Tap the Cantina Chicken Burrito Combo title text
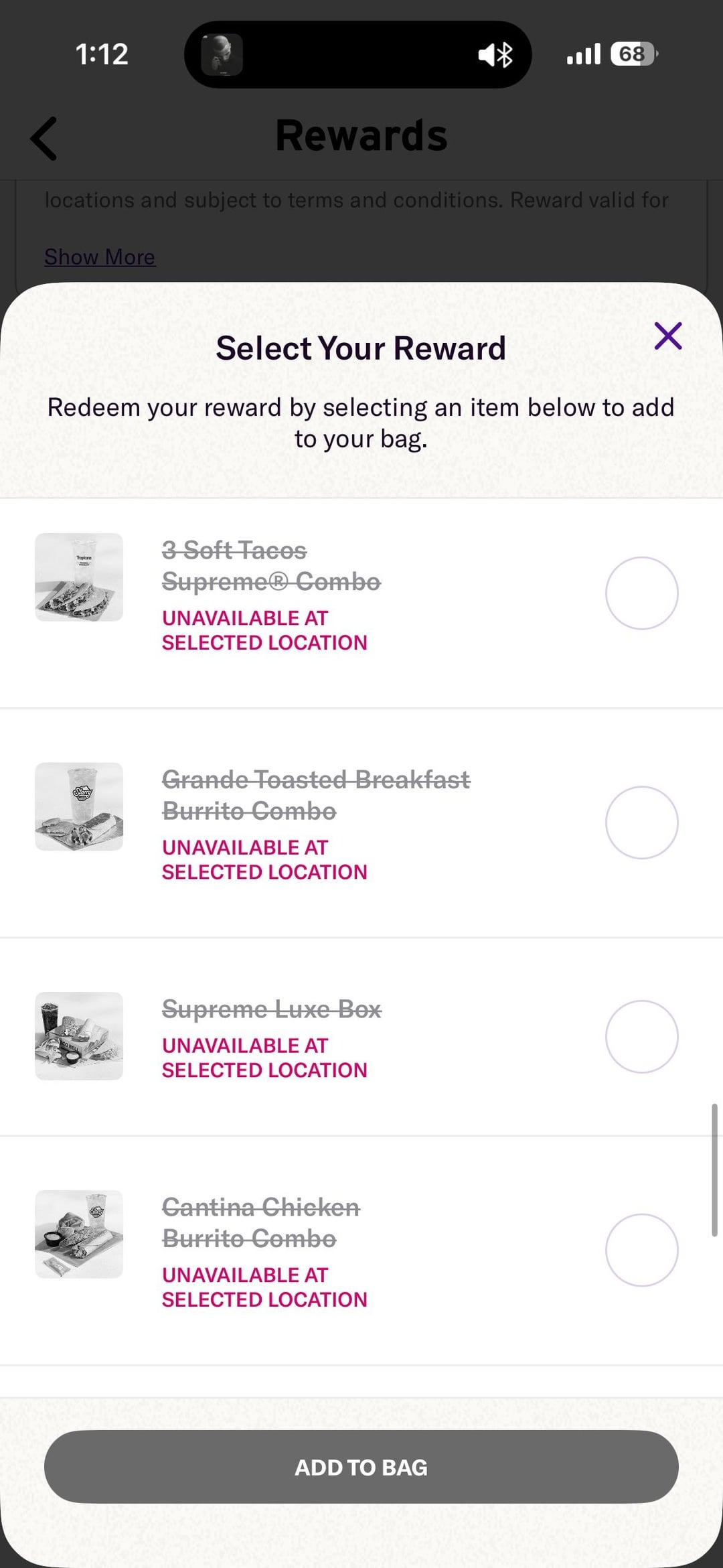 coord(260,1222)
